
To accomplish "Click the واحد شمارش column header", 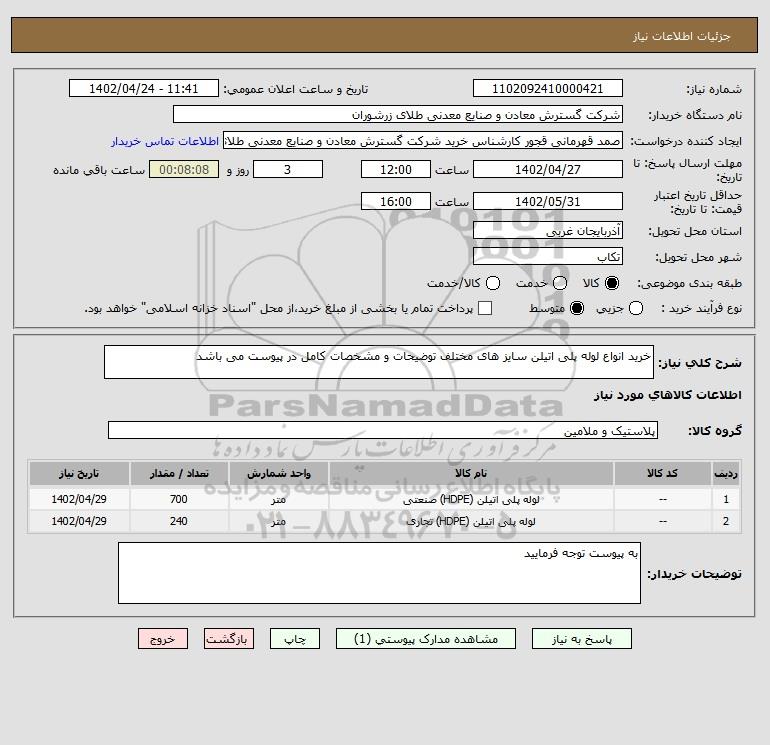I will click(x=278, y=473).
